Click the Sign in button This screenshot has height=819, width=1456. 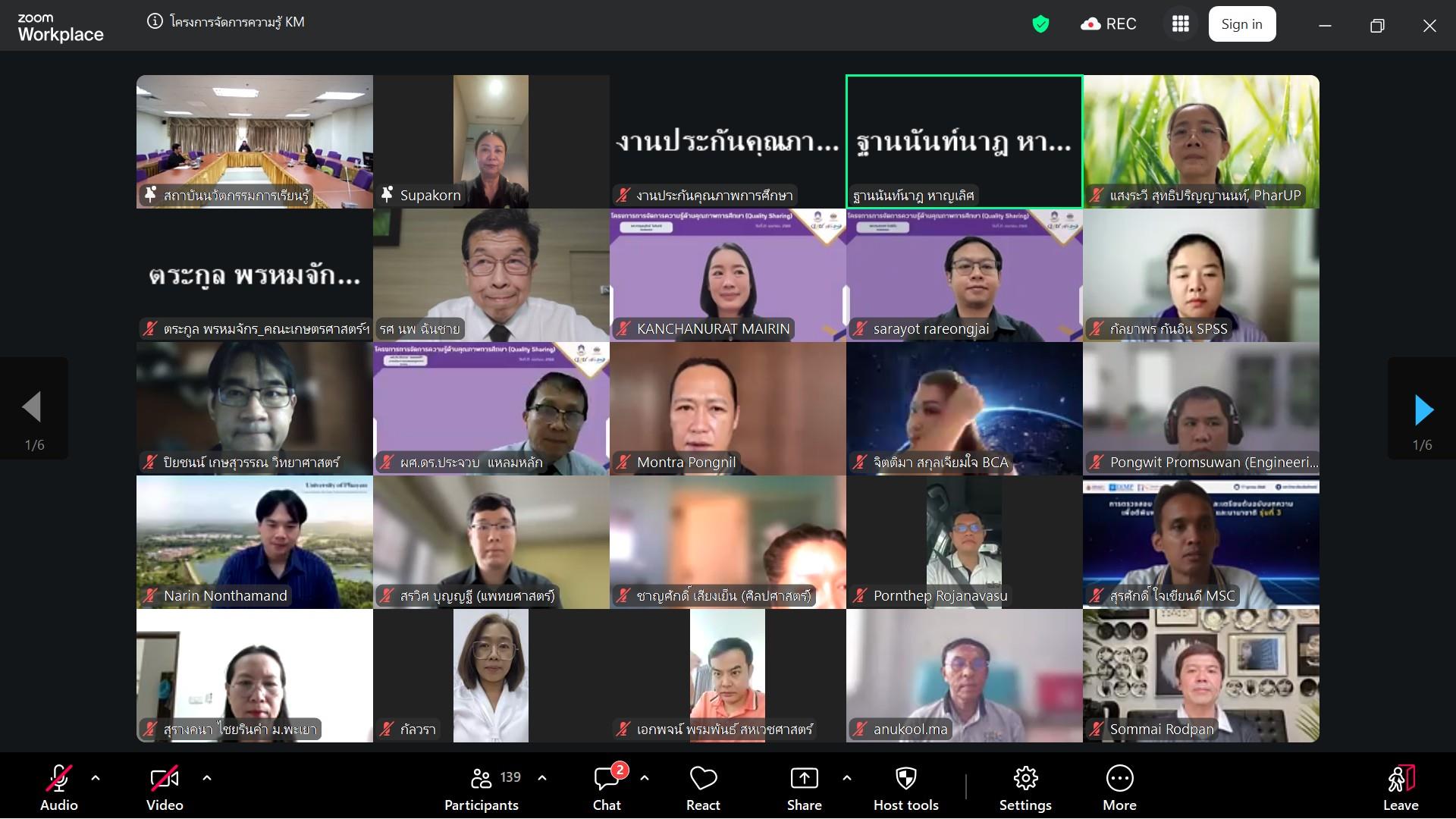(1241, 24)
